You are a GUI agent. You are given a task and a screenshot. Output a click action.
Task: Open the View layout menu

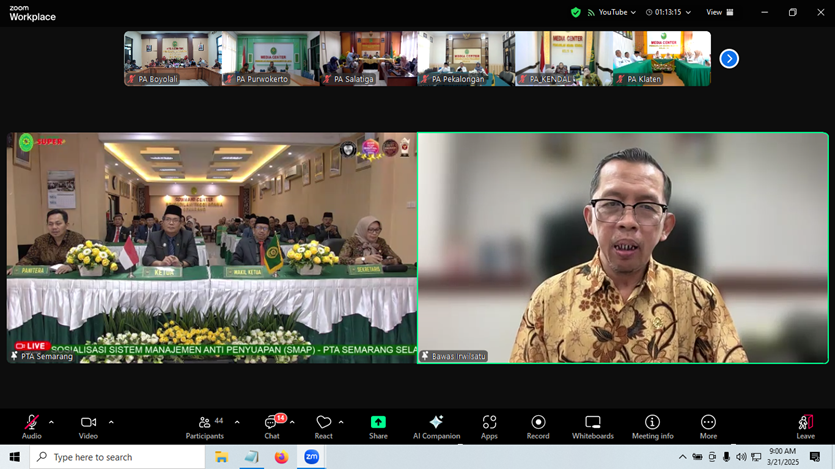tap(719, 13)
